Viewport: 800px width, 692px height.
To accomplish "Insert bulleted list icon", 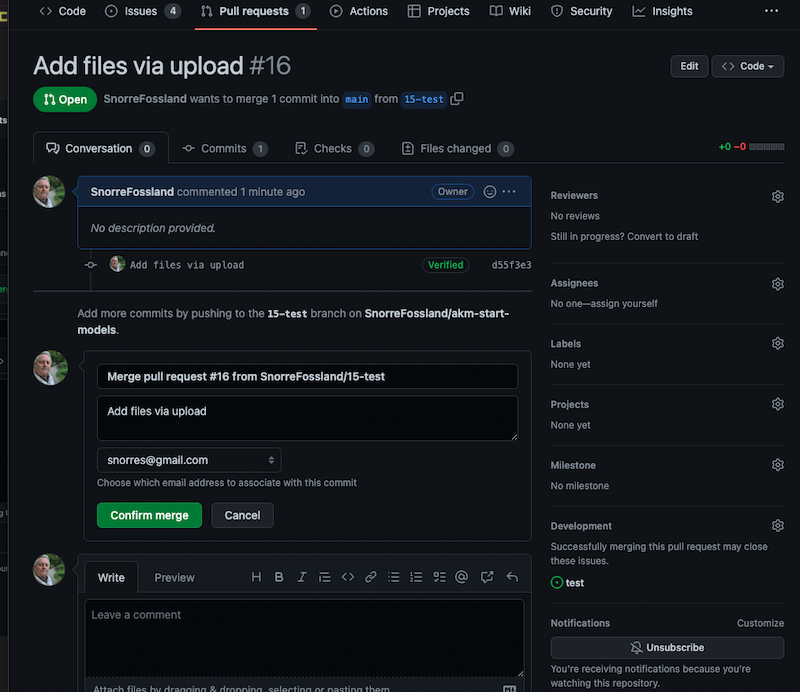I will click(393, 577).
